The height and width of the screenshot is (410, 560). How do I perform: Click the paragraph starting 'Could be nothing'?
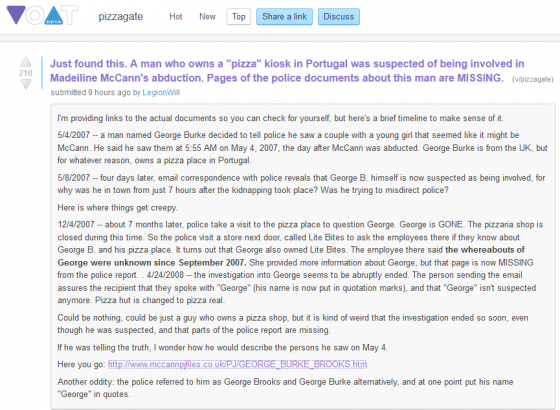click(292, 324)
